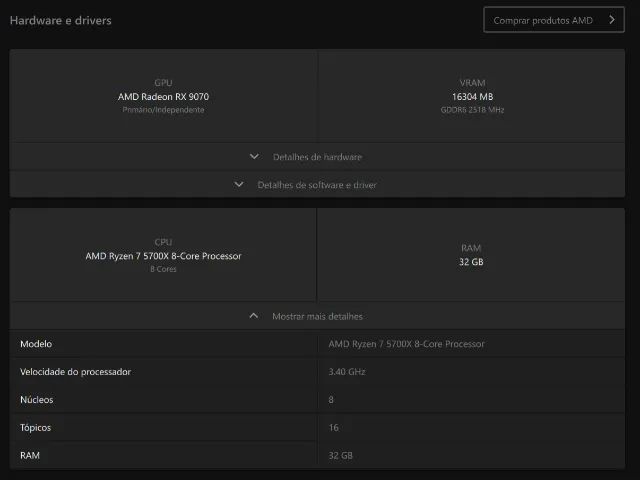Click the Tópicos value 16
Viewport: 640px width, 480px height.
click(333, 428)
